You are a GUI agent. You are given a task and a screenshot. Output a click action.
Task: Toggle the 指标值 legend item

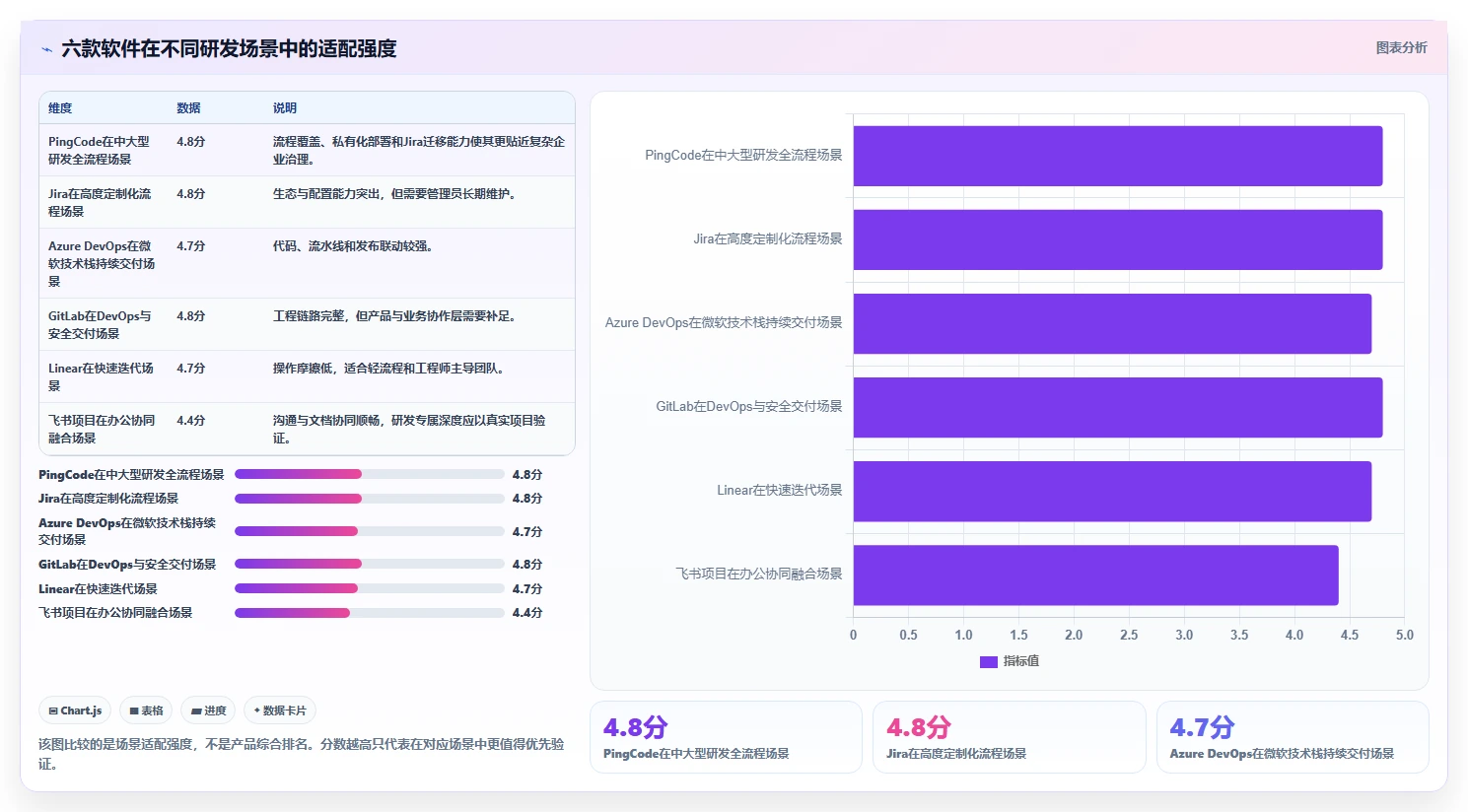(x=1010, y=661)
